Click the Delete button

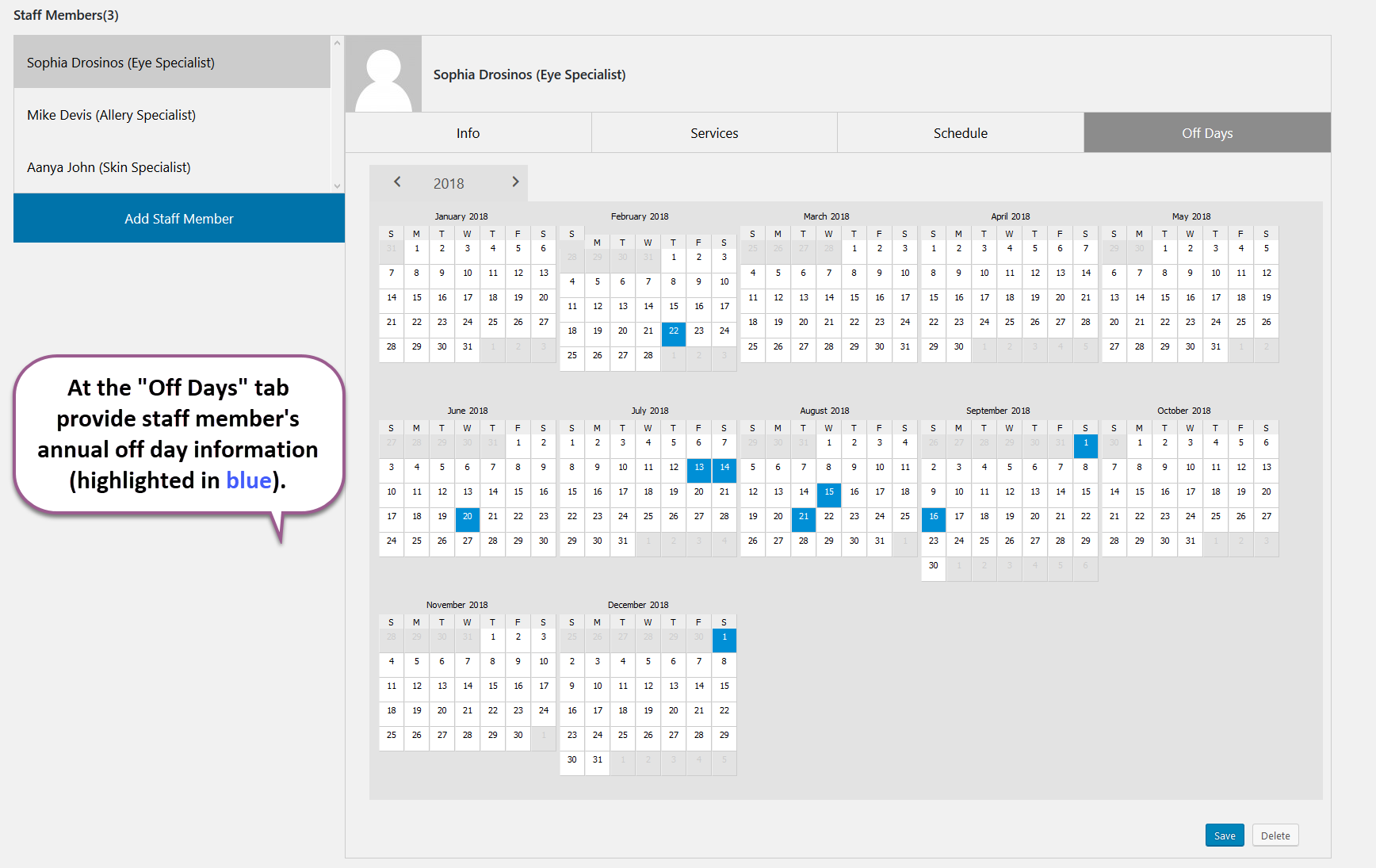pos(1275,835)
